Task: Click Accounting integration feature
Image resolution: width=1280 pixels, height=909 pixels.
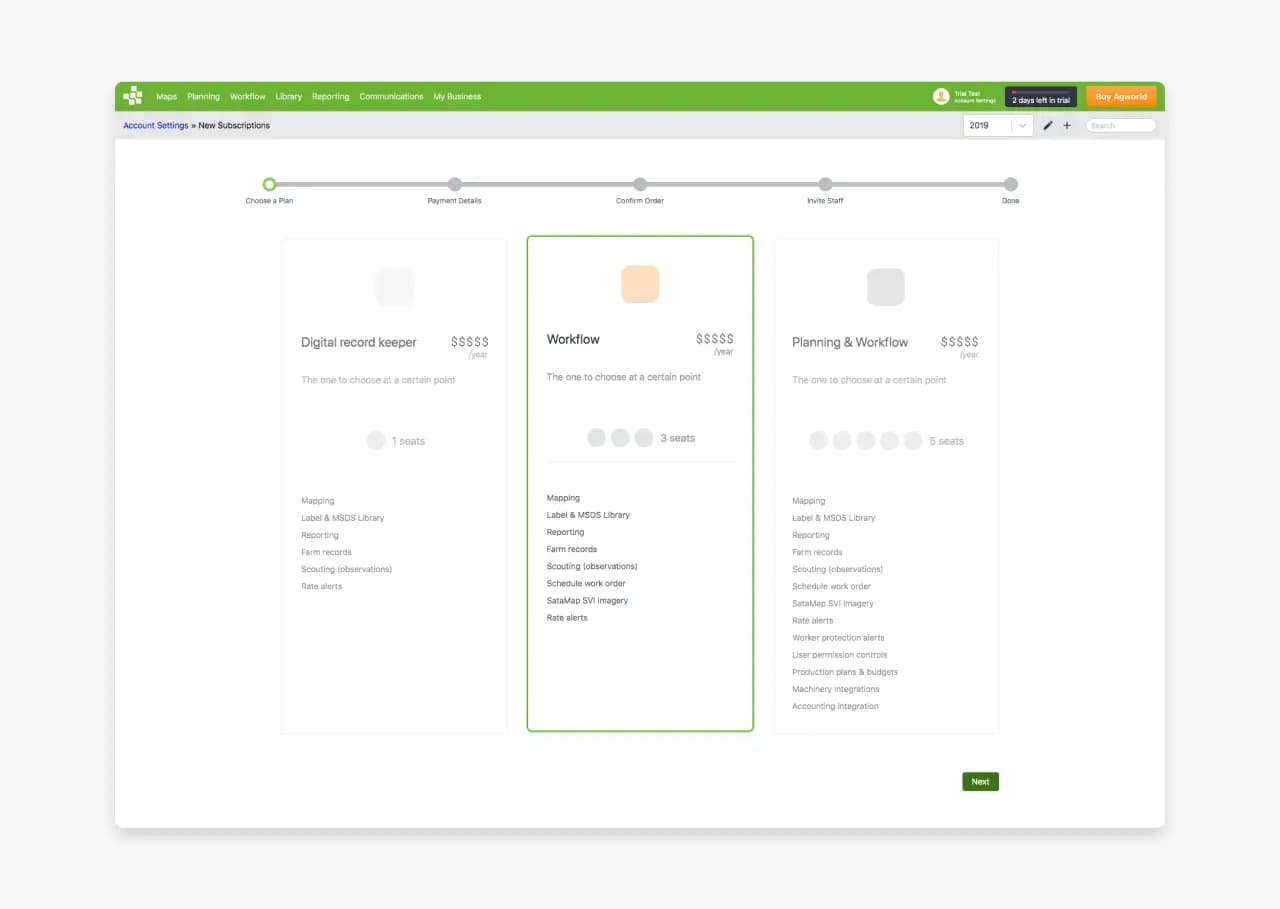Action: coord(836,706)
